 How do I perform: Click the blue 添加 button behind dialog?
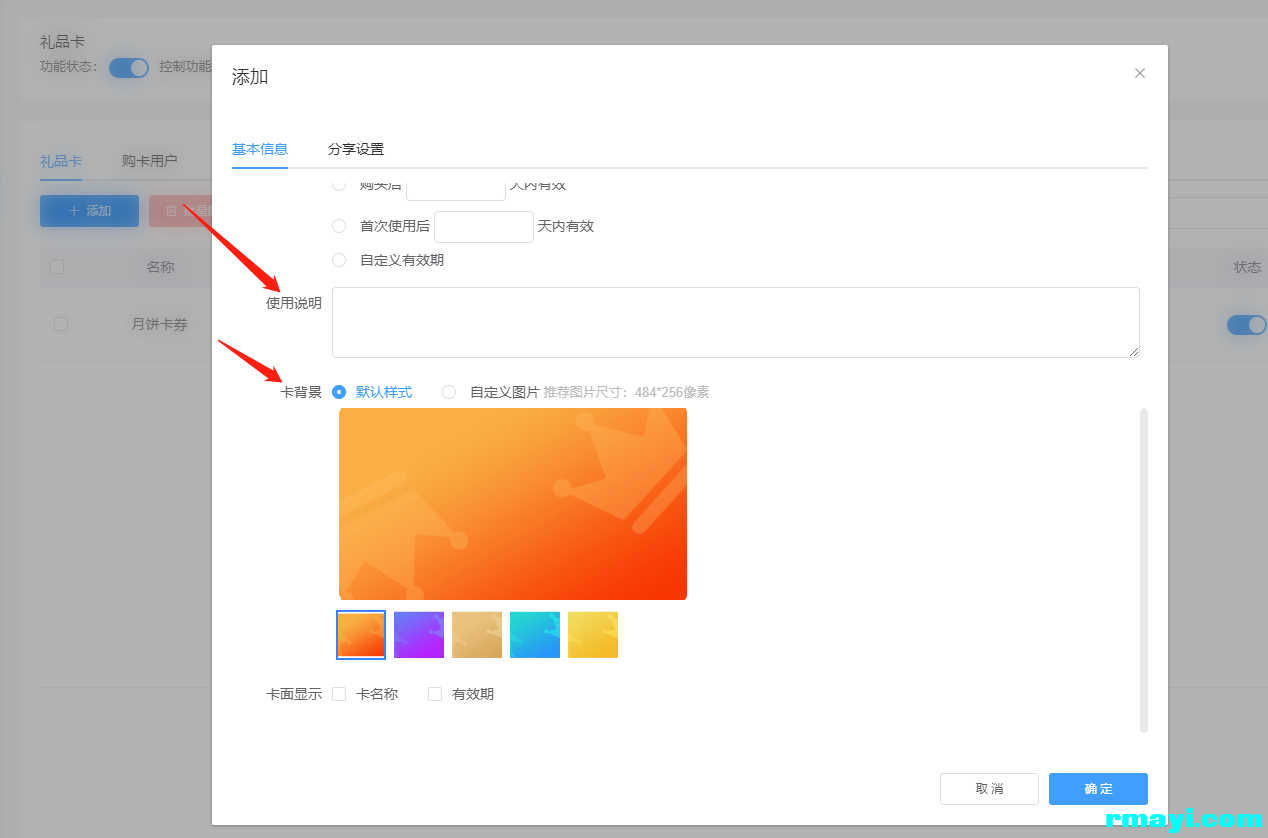89,211
